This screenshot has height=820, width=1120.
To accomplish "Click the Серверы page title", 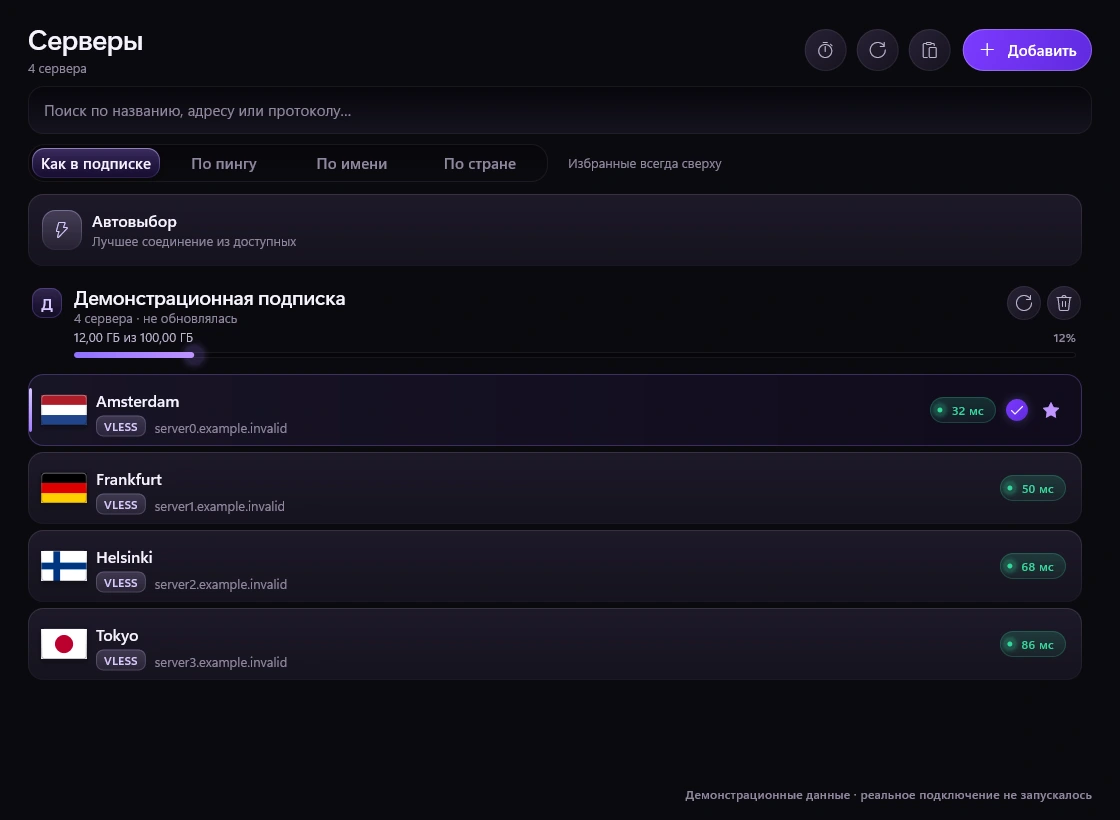I will [85, 41].
